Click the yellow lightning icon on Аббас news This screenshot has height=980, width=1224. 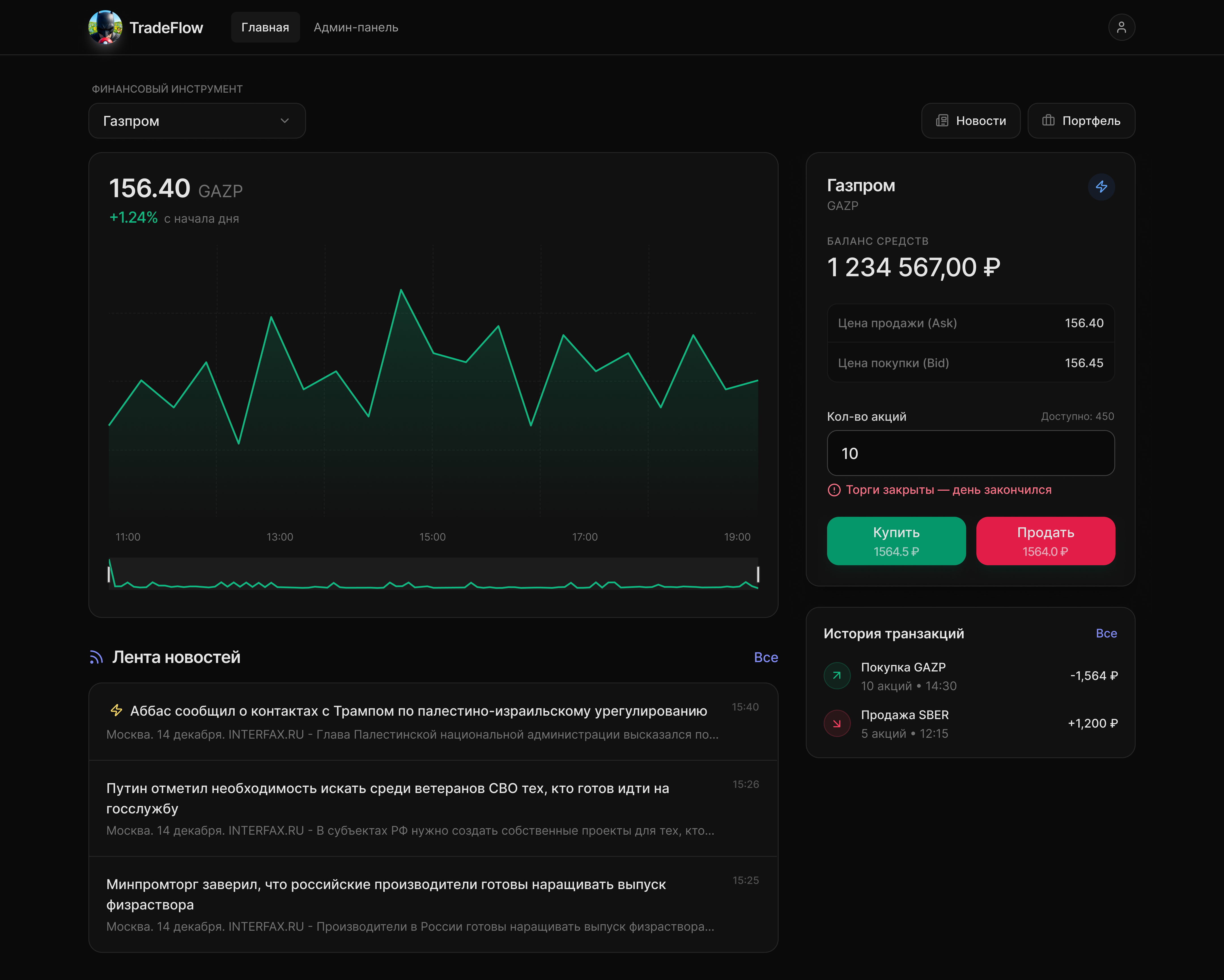(116, 710)
